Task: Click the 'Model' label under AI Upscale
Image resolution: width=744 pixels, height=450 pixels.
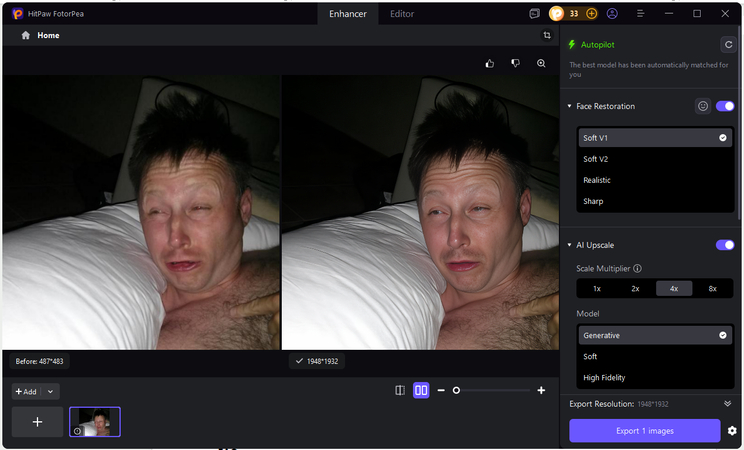Action: 587,314
